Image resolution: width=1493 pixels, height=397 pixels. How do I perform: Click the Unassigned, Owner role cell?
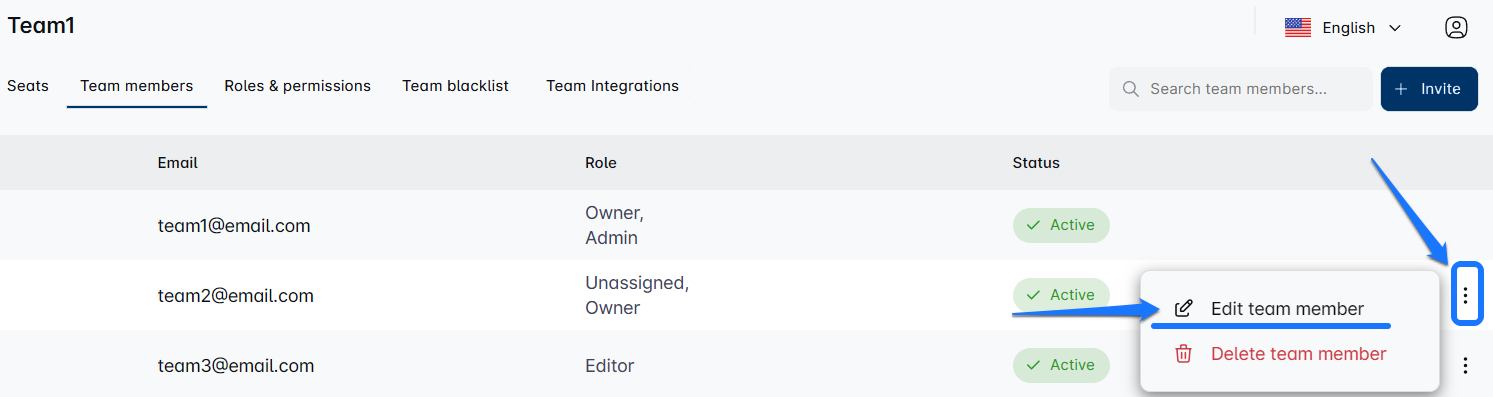[x=637, y=296]
